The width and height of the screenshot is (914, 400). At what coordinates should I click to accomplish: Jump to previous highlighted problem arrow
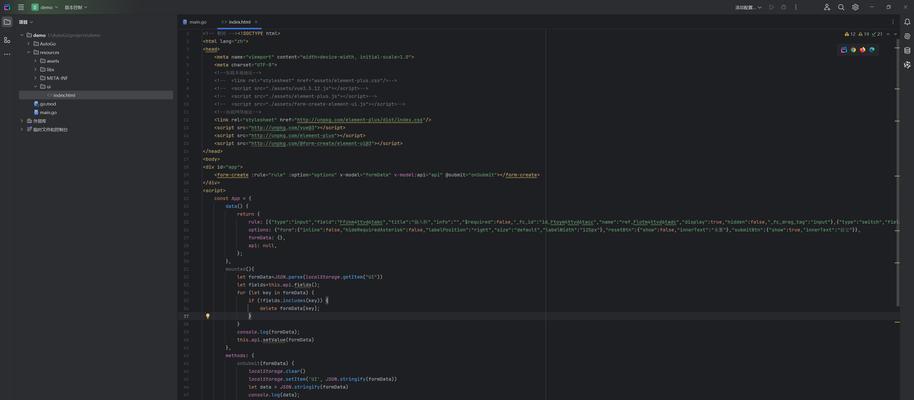click(888, 34)
